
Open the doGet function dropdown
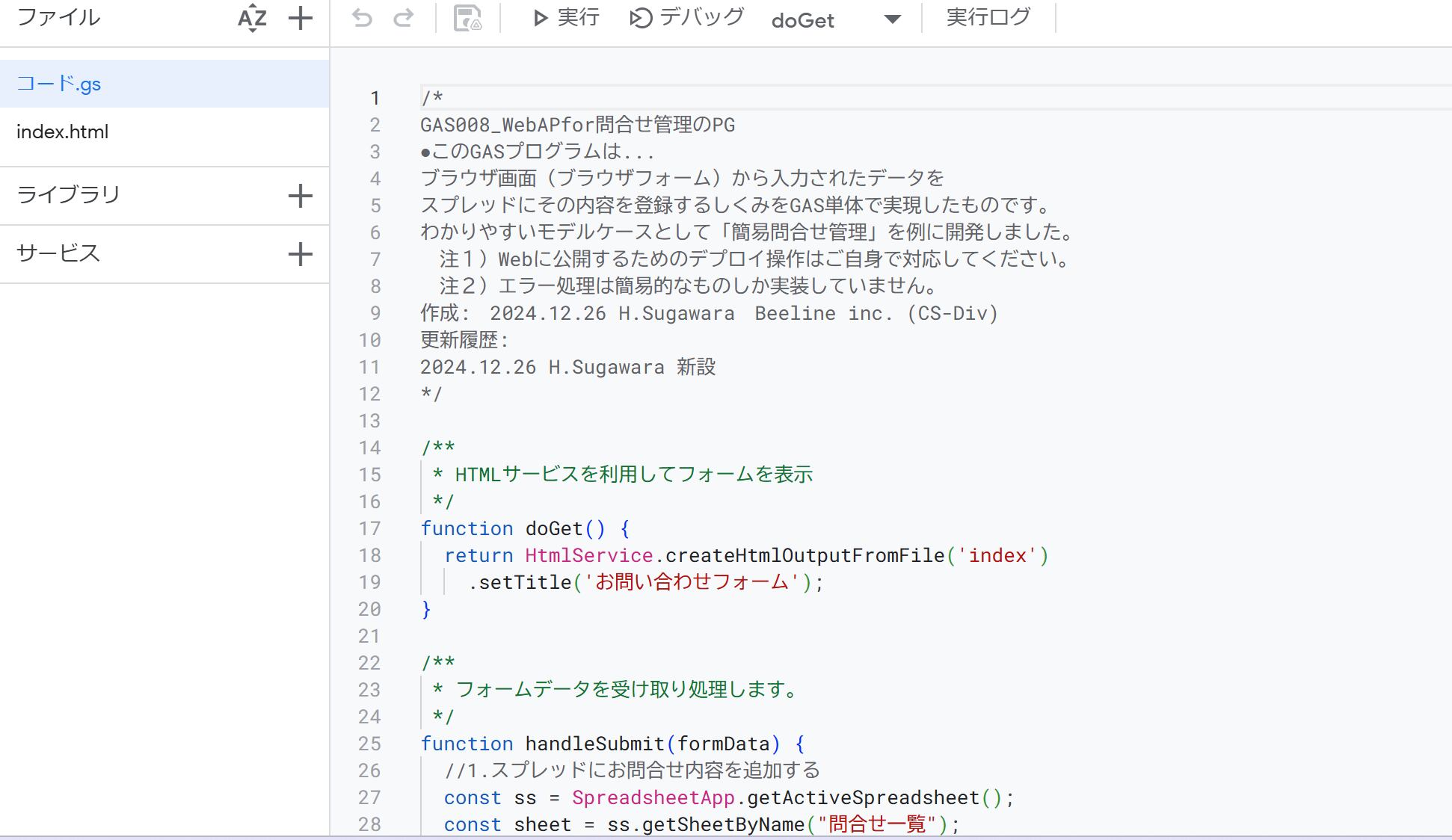803,20
